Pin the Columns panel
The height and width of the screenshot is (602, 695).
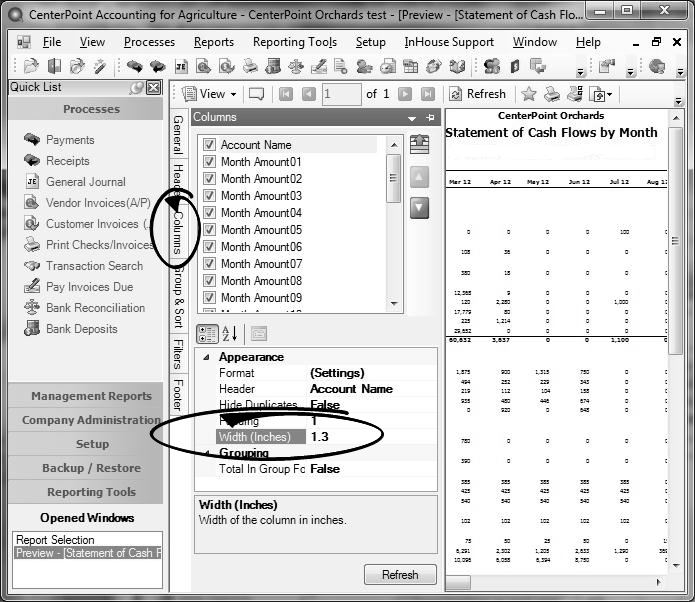point(432,118)
